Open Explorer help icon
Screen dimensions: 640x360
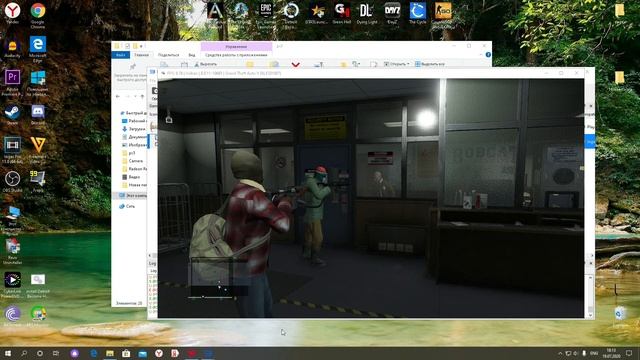(488, 55)
